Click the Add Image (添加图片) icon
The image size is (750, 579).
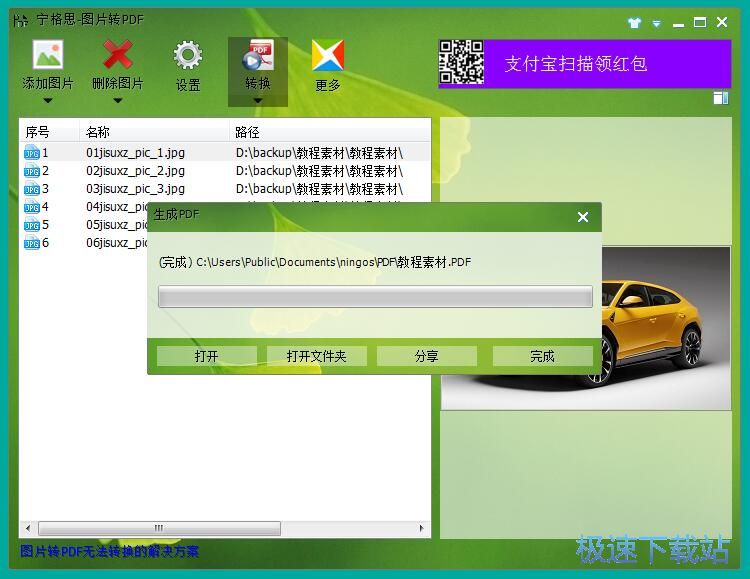[x=48, y=54]
